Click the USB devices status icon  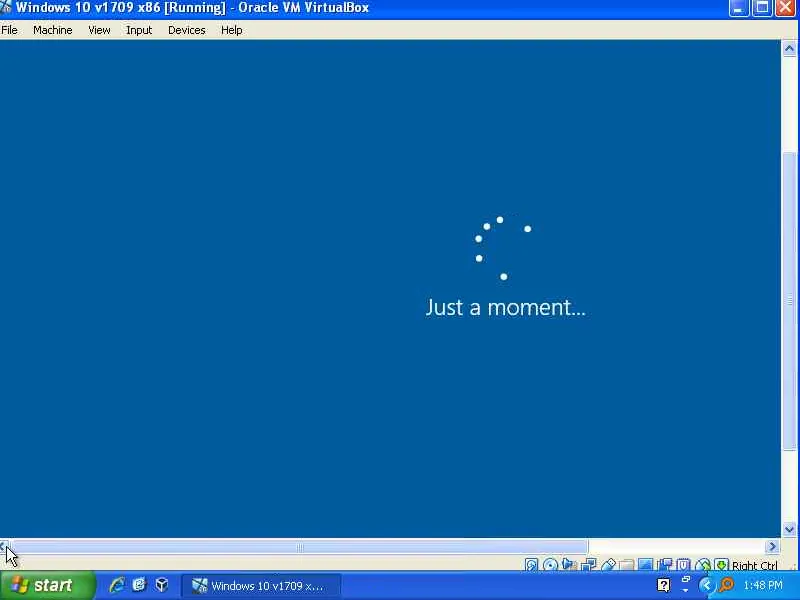coord(608,565)
